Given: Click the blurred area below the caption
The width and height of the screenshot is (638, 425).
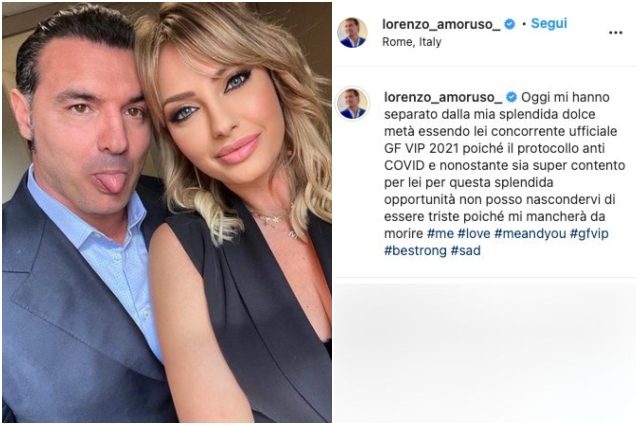Looking at the screenshot, I should pyautogui.click(x=485, y=352).
